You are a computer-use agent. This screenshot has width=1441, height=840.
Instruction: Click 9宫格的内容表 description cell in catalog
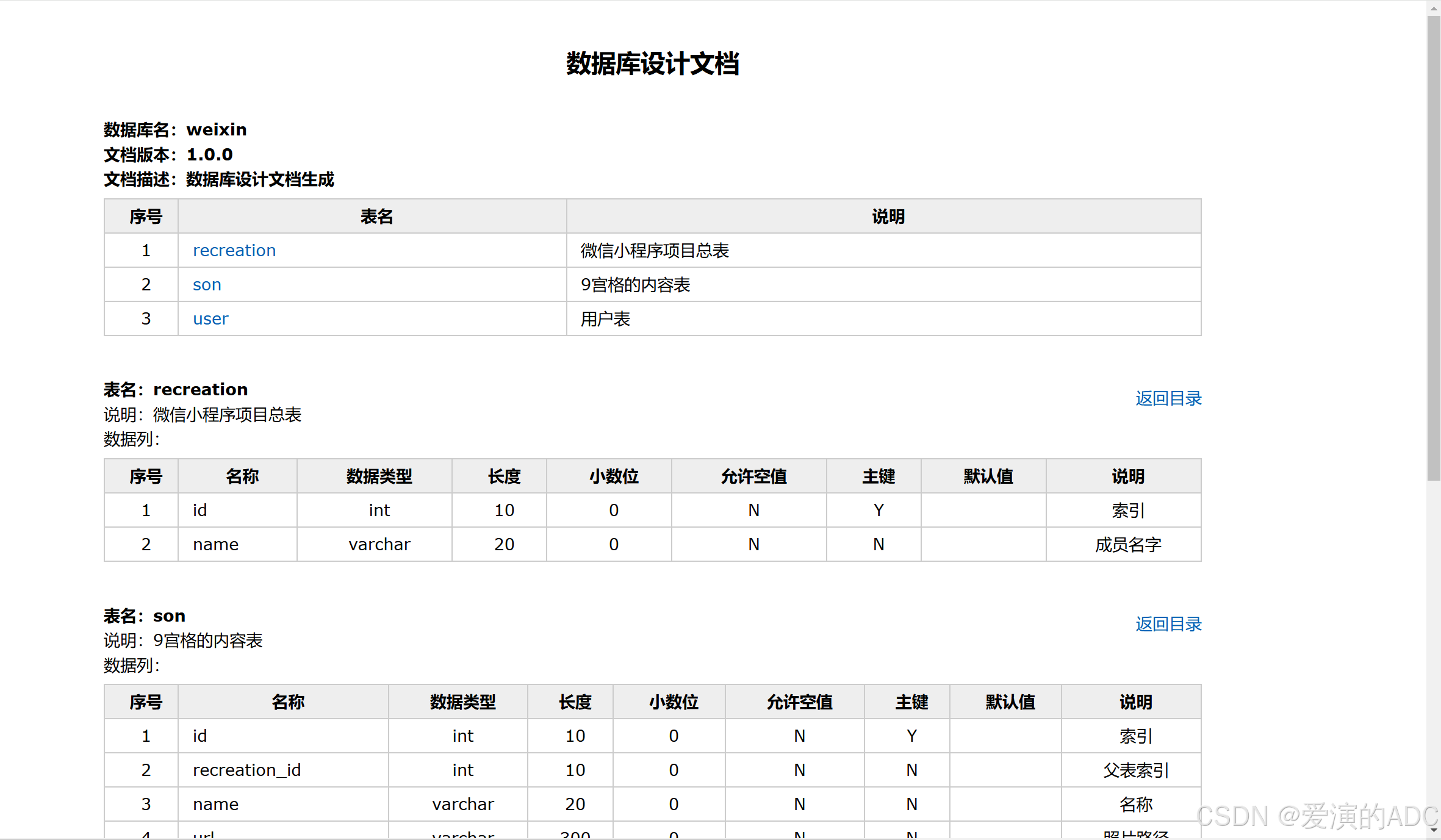click(635, 285)
